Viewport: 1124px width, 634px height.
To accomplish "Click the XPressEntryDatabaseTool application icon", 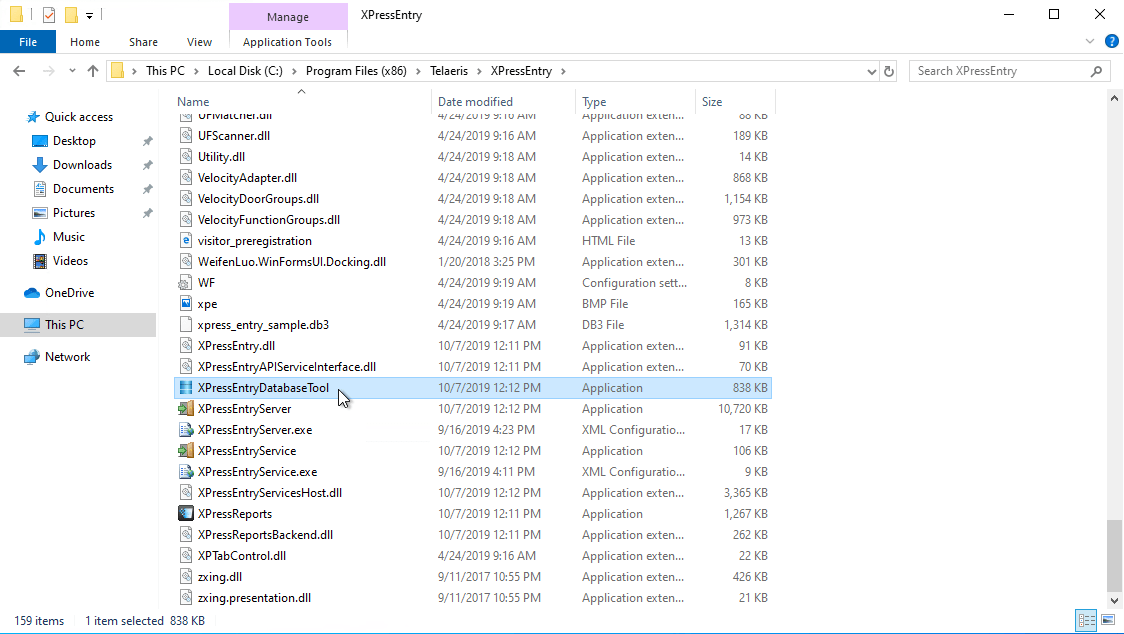I will [x=186, y=388].
